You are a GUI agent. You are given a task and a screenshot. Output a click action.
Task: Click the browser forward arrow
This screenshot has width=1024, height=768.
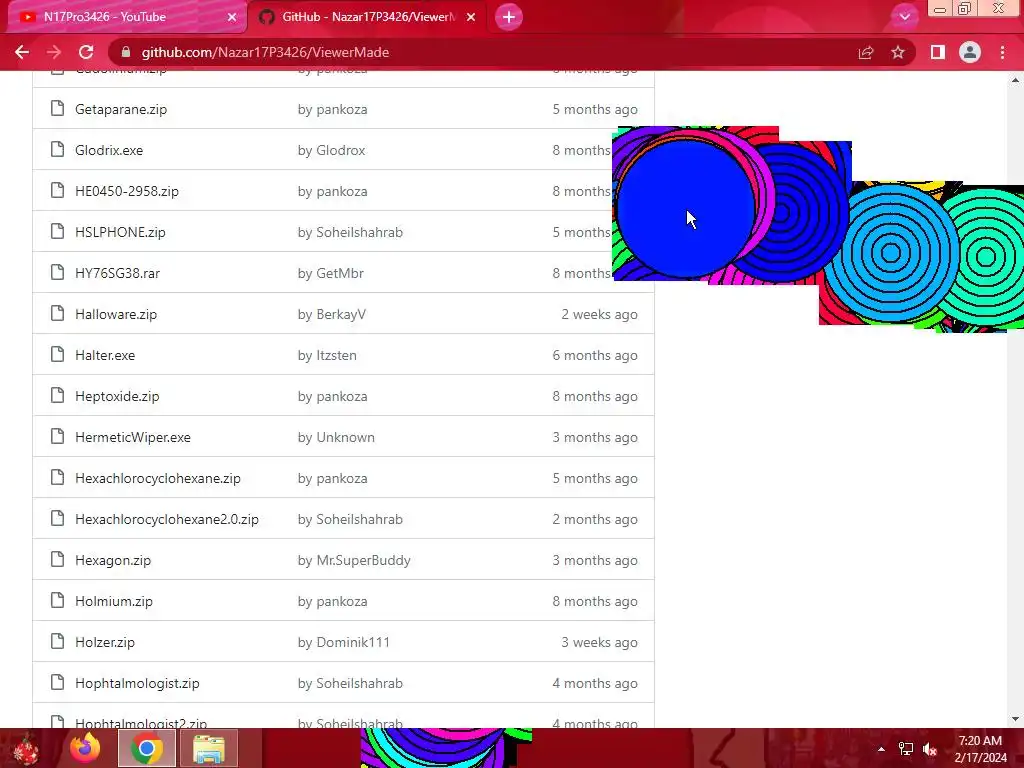(54, 52)
